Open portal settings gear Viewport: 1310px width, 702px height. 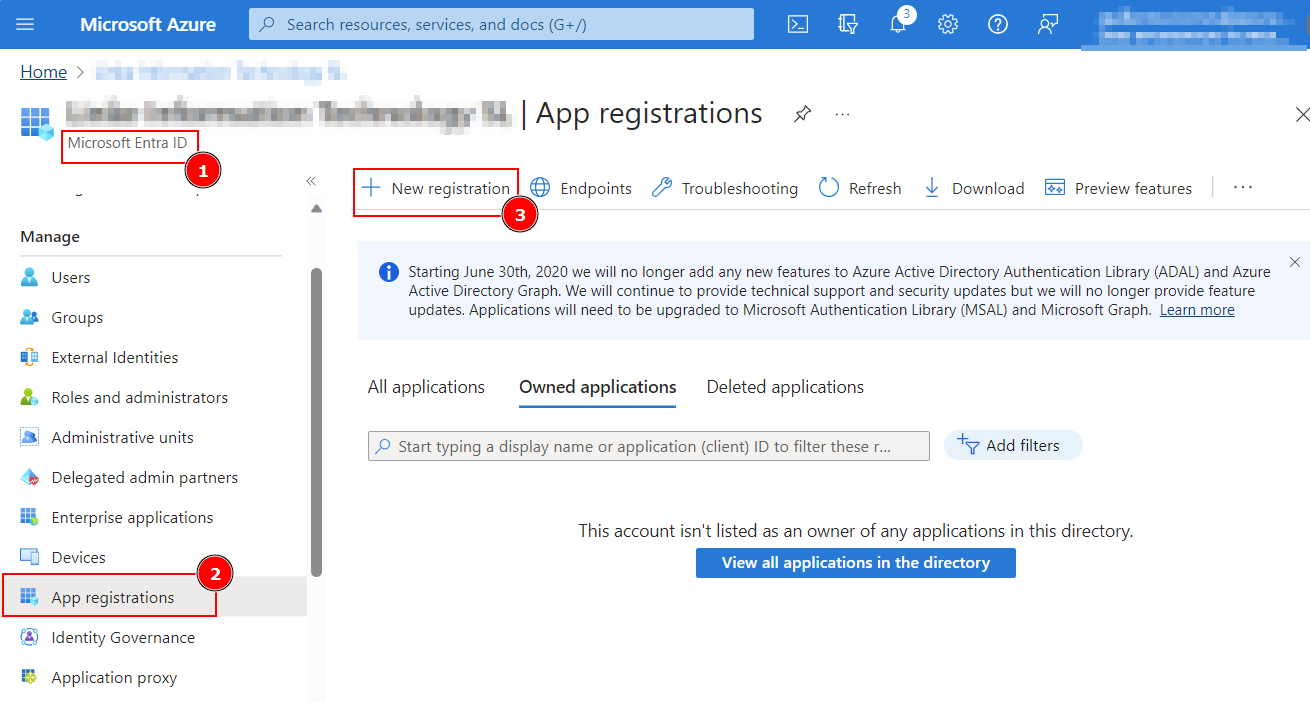[x=948, y=24]
